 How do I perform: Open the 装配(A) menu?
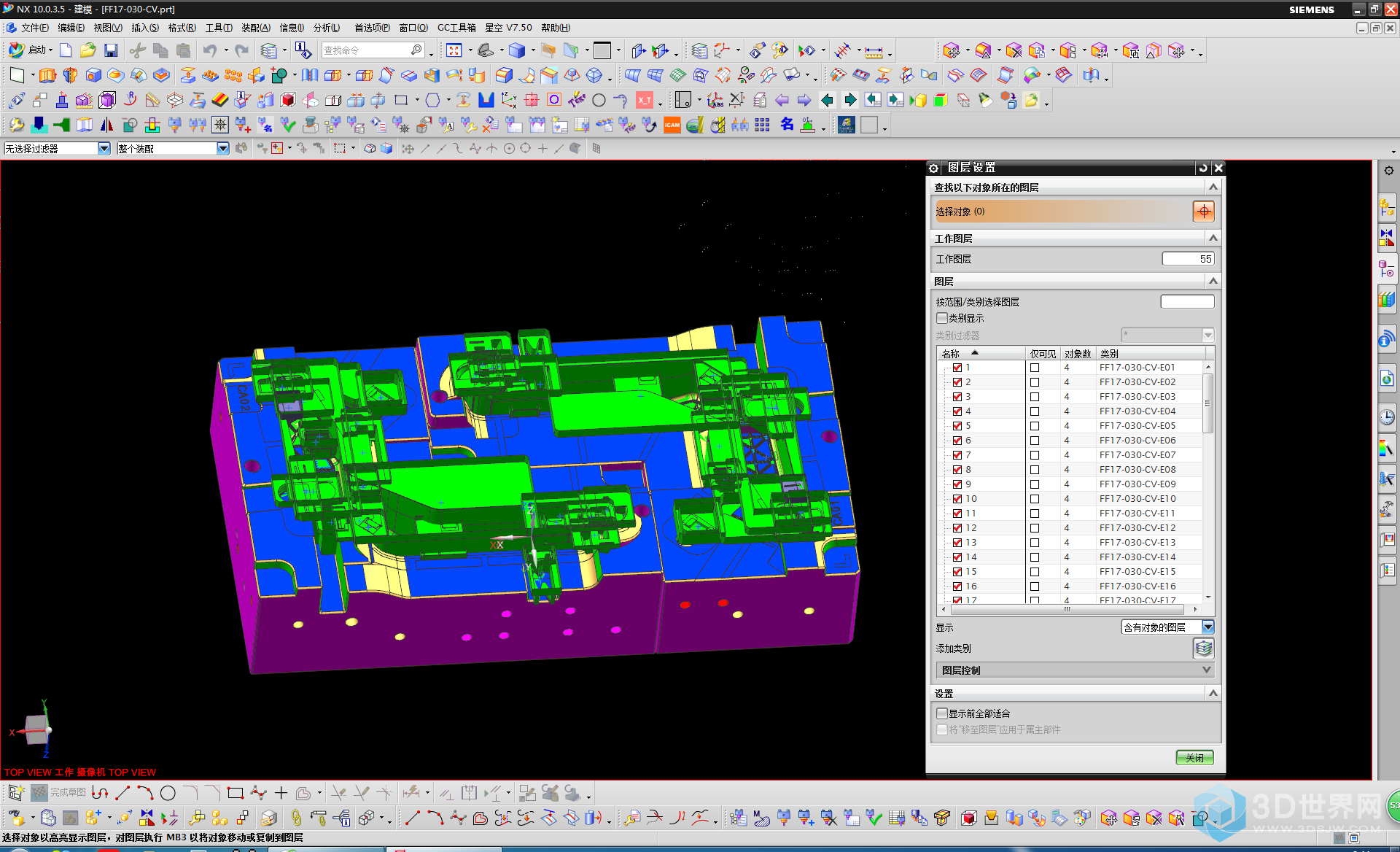(x=256, y=28)
